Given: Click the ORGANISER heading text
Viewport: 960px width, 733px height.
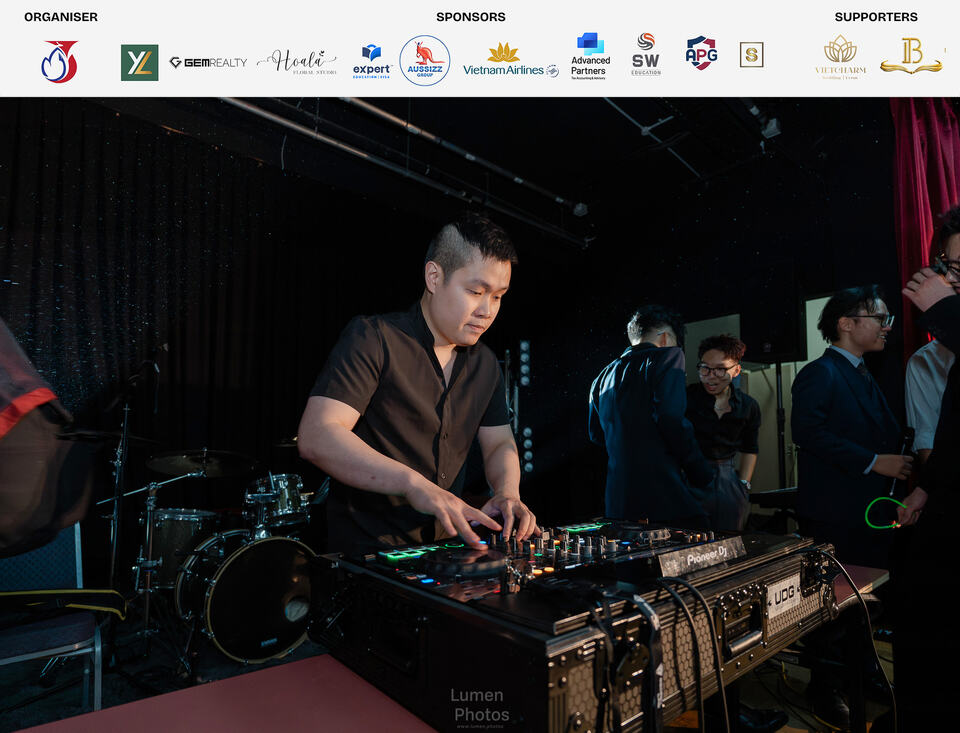Looking at the screenshot, I should coord(61,17).
